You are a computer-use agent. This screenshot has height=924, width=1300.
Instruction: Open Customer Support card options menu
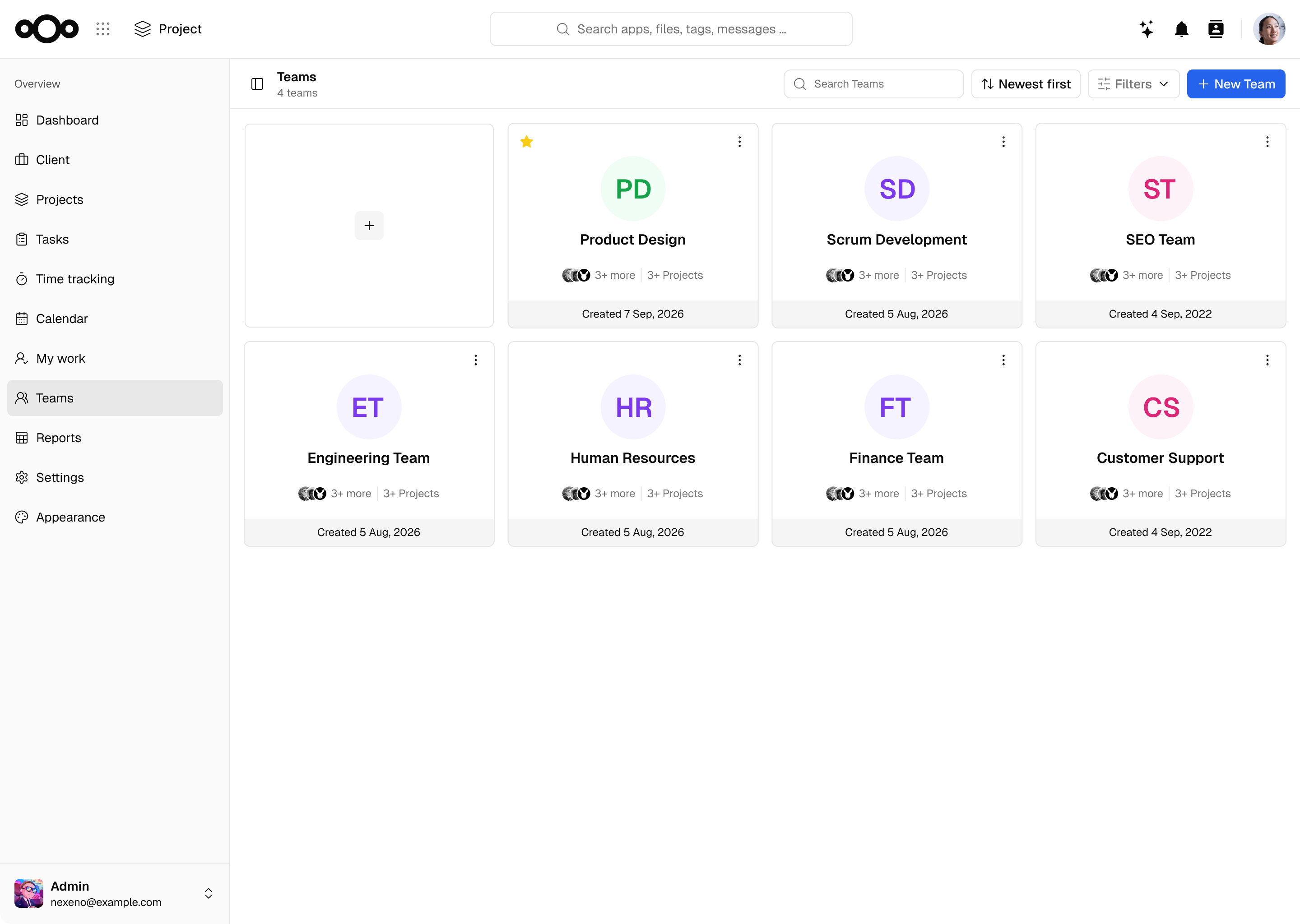point(1267,360)
